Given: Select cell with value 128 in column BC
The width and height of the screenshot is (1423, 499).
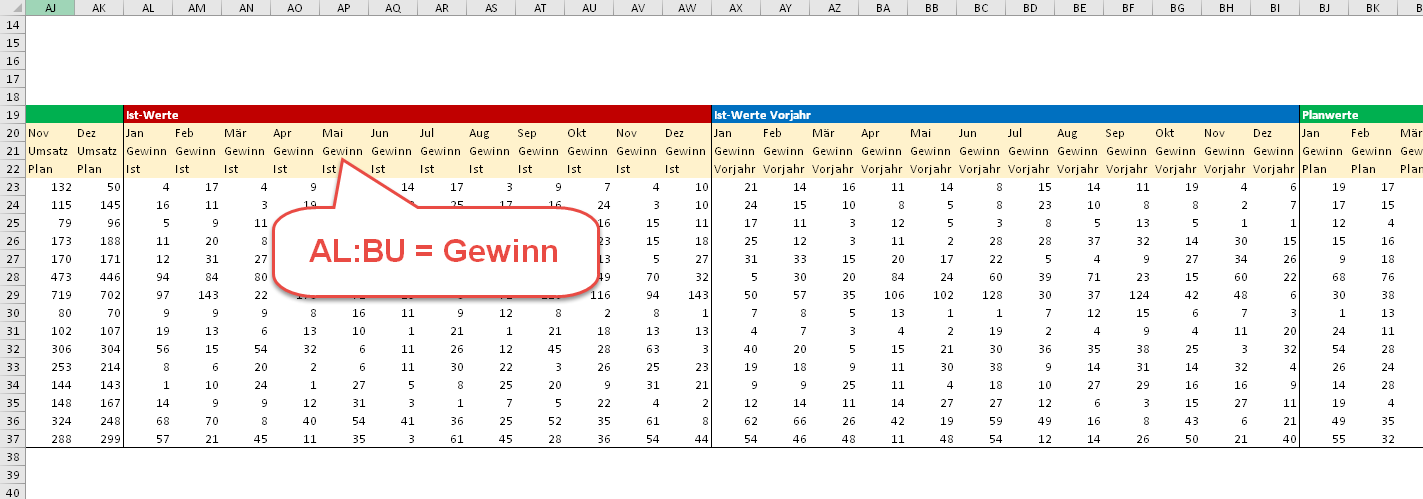Looking at the screenshot, I should pyautogui.click(x=980, y=295).
